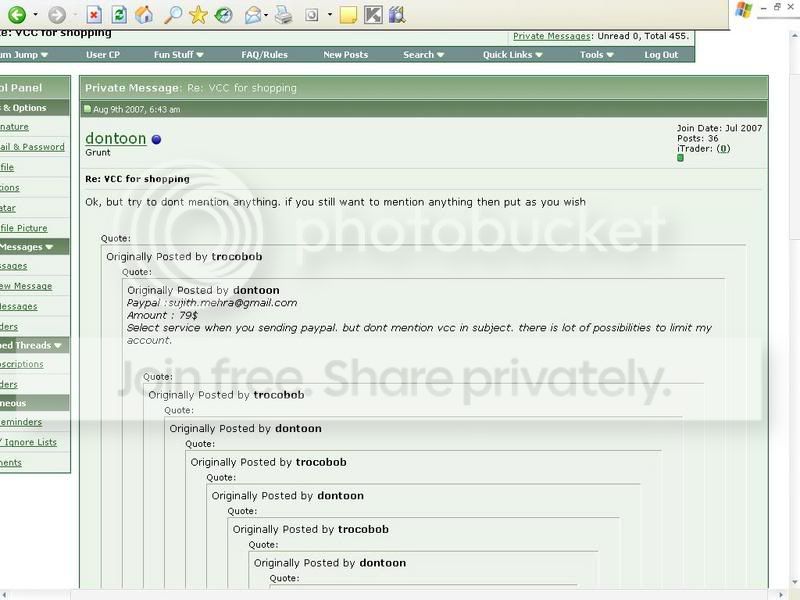Click the 'Re: VCC for shopping' message title
The width and height of the screenshot is (800, 600).
point(137,179)
